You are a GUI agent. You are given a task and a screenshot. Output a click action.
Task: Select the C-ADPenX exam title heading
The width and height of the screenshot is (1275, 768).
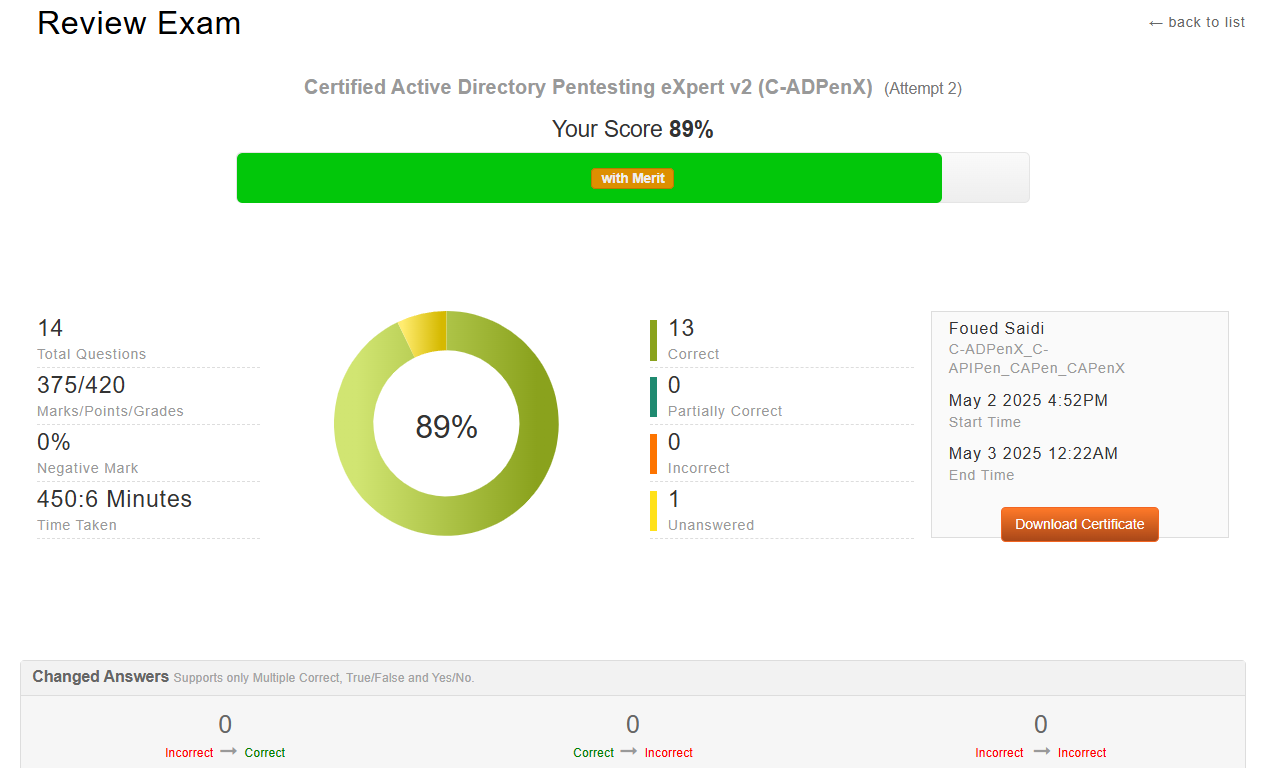[x=588, y=87]
